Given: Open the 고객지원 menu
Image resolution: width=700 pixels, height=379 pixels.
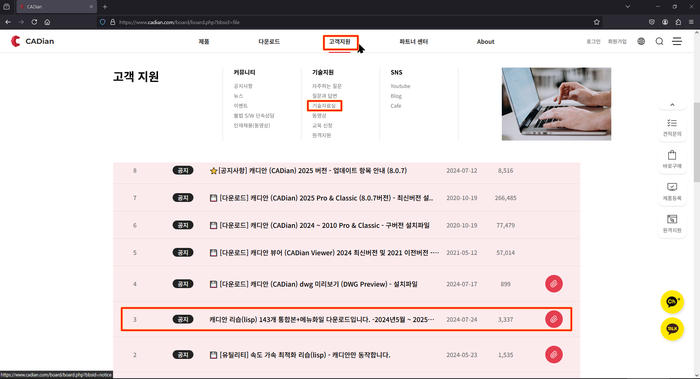Looking at the screenshot, I should [340, 42].
